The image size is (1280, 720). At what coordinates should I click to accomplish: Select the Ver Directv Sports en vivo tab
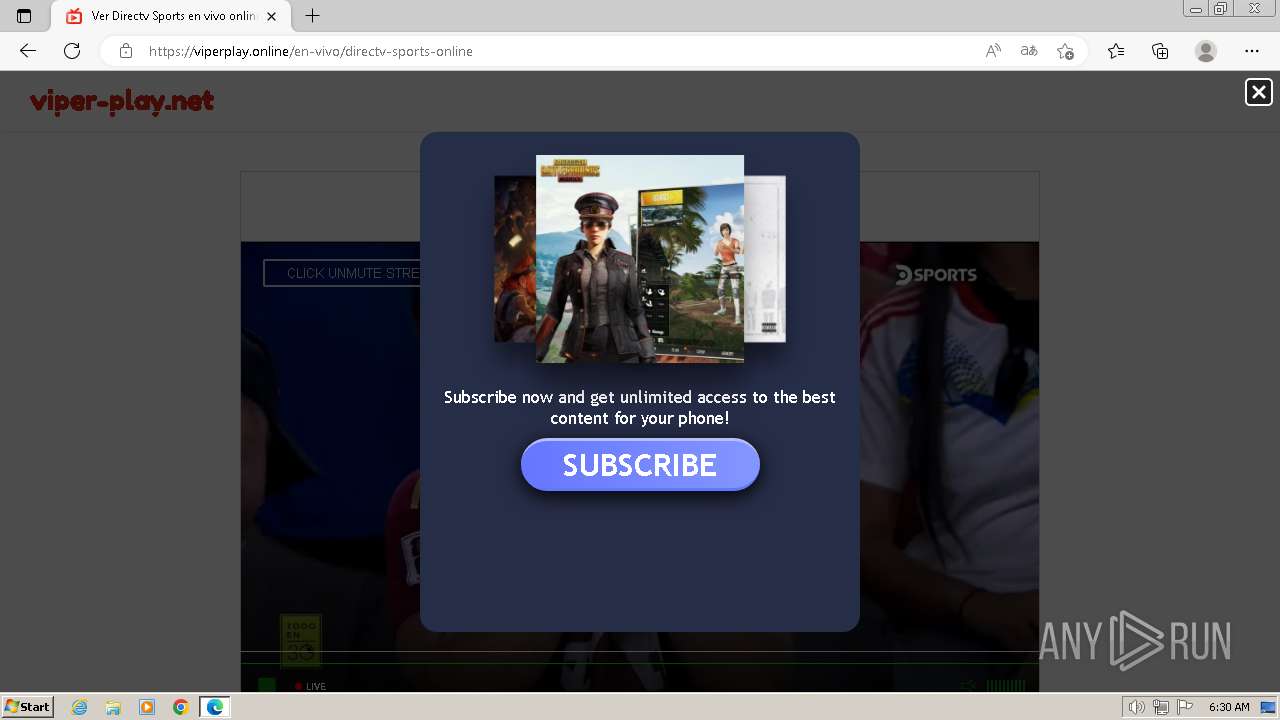point(171,16)
